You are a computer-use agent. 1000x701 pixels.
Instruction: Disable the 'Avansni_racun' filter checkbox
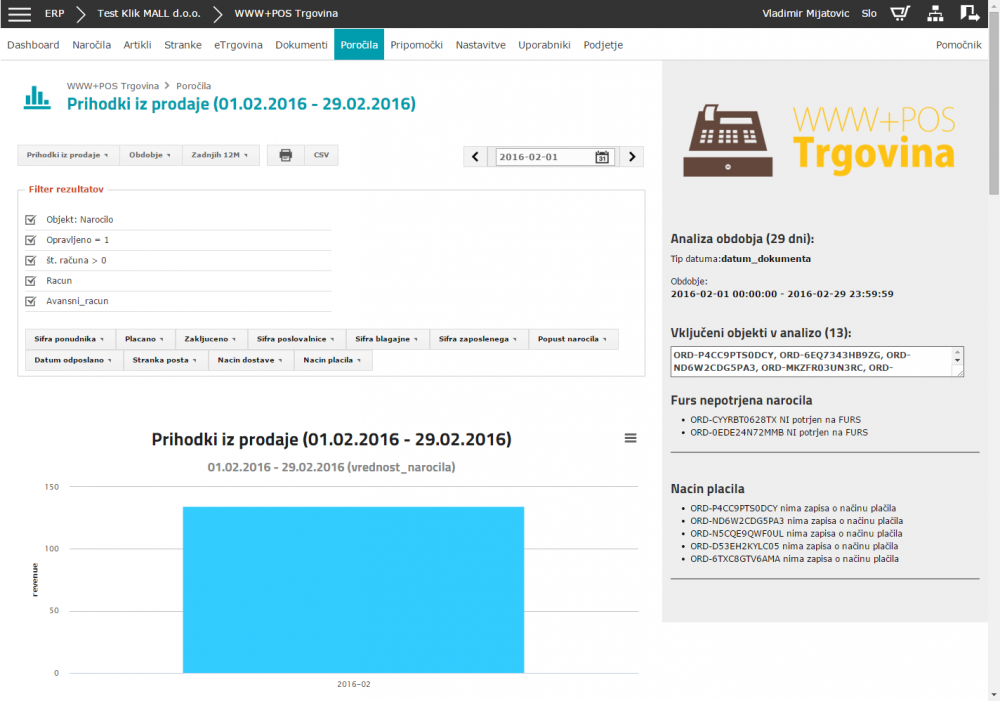31,301
